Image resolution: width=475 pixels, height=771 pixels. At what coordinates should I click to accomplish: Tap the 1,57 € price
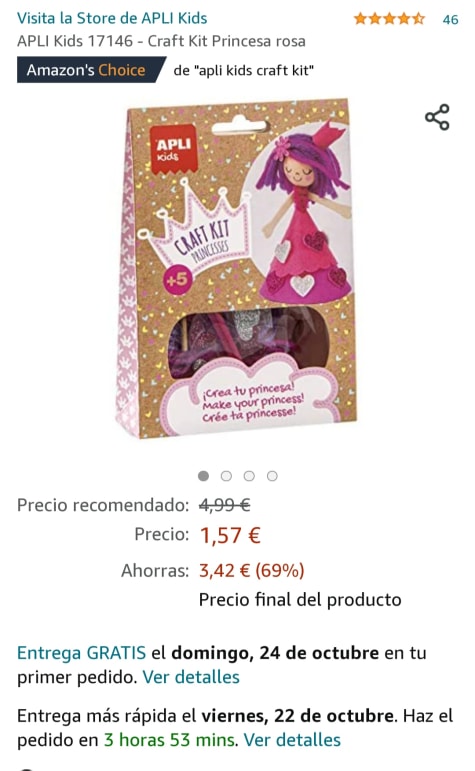tap(230, 535)
